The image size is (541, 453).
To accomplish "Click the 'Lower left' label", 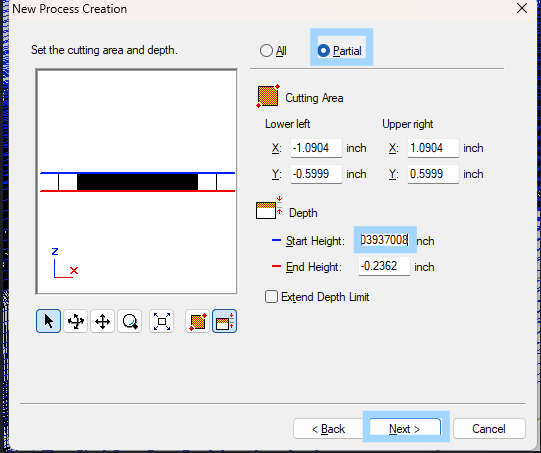I will coord(287,124).
